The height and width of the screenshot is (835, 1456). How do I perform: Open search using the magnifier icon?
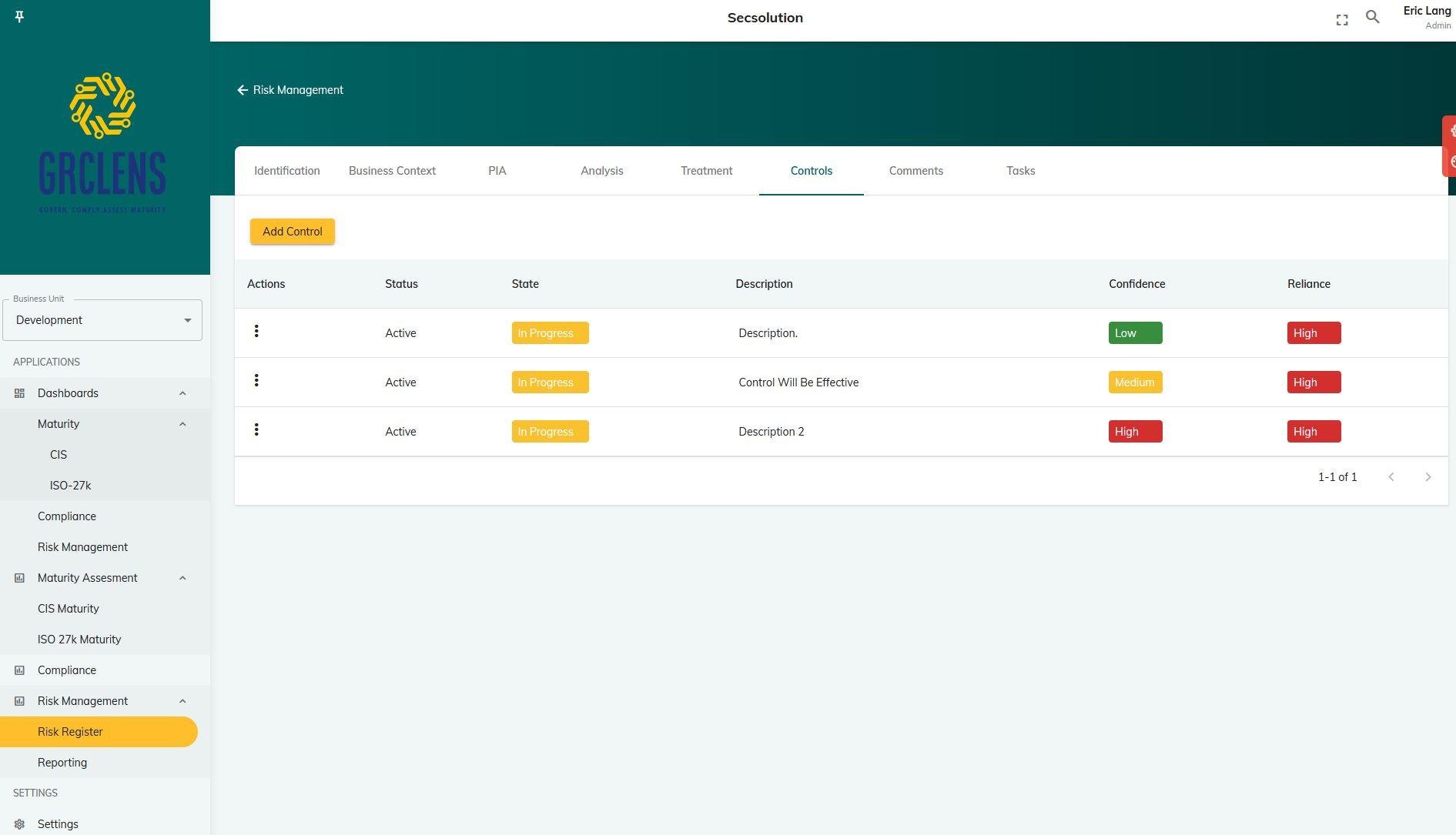(x=1373, y=17)
